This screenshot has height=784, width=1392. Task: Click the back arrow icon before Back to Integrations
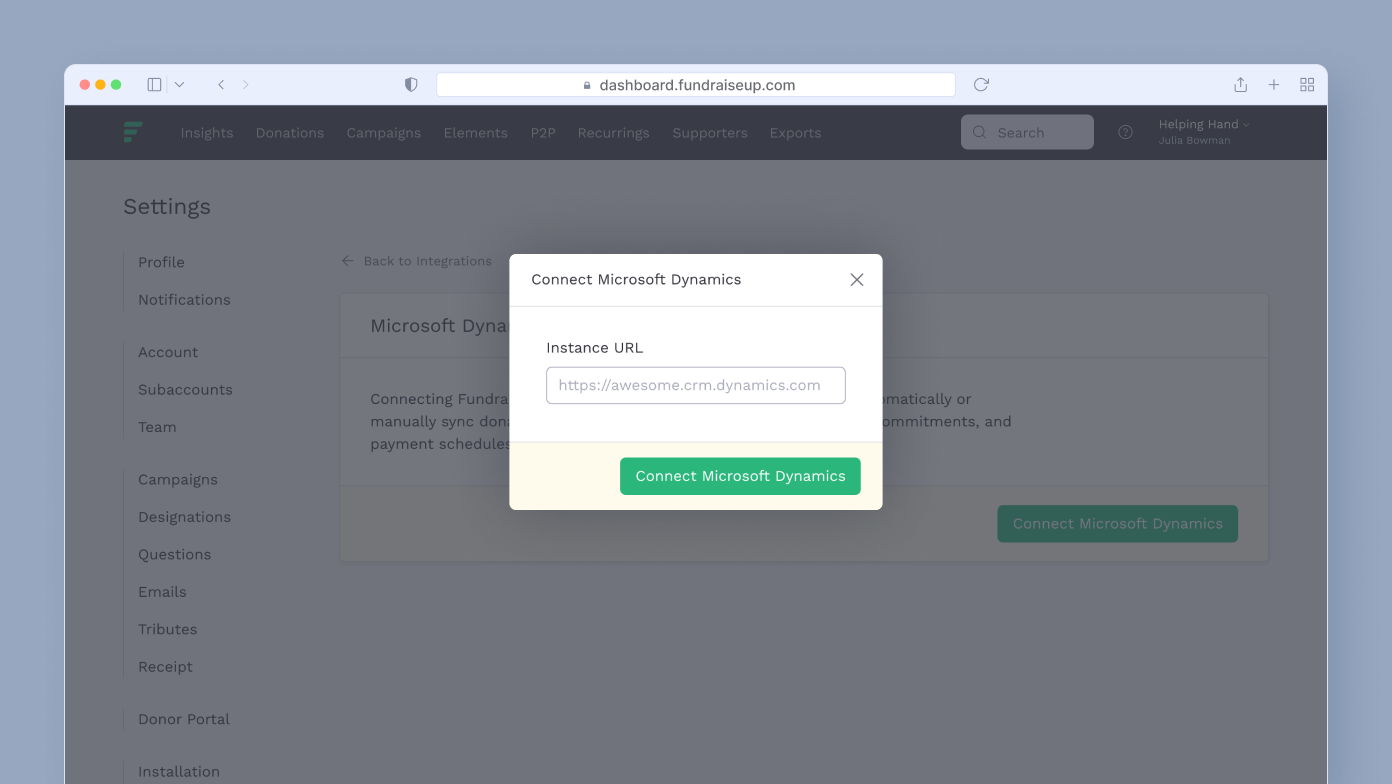(348, 261)
